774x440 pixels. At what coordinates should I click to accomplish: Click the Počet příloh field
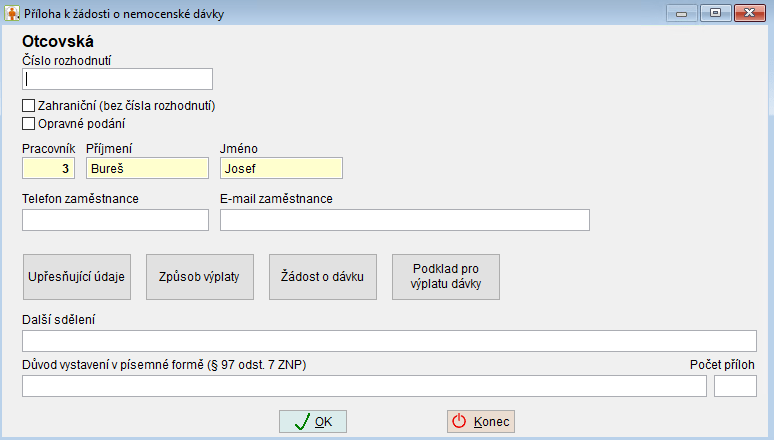coord(735,386)
